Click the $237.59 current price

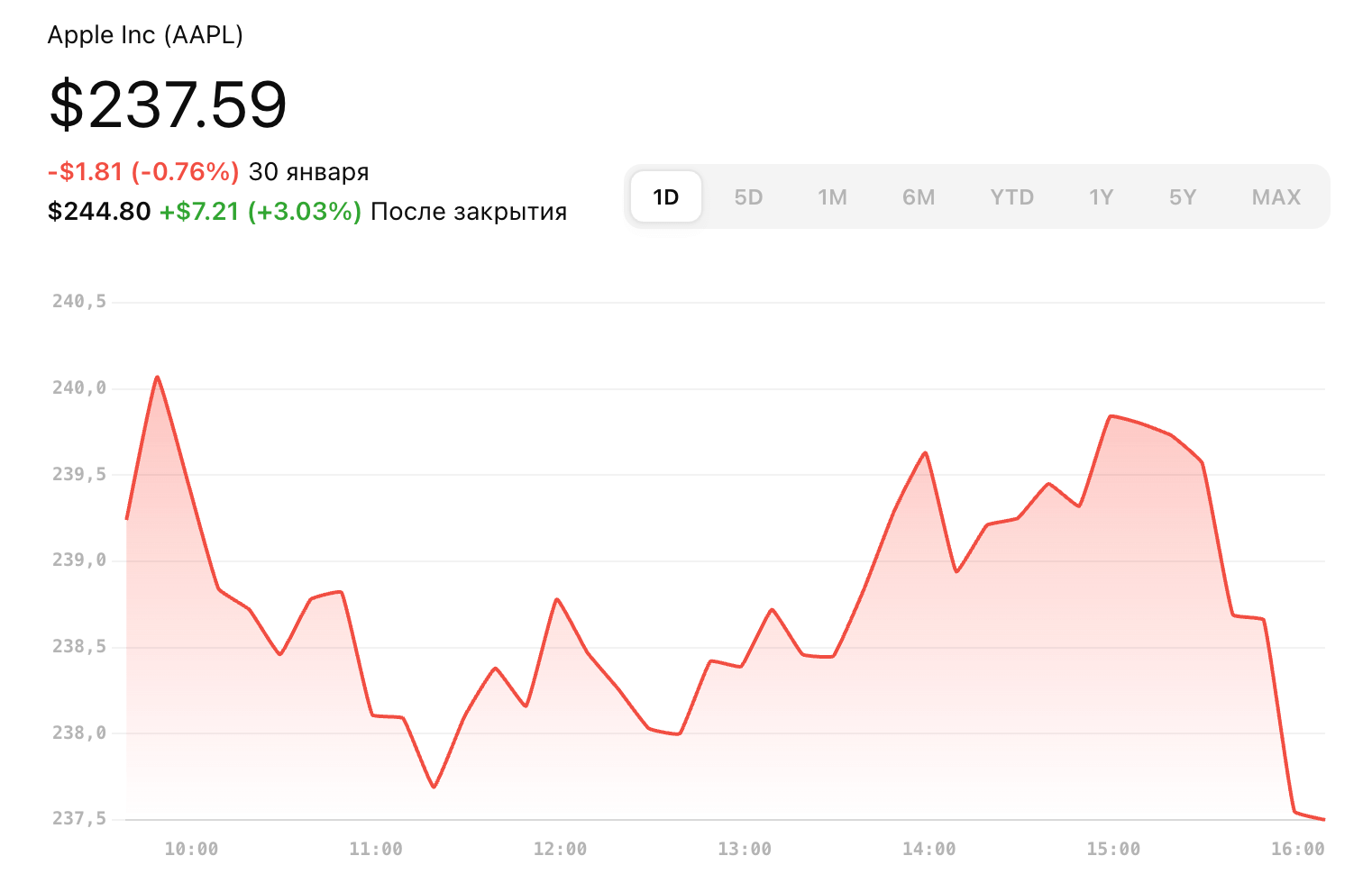tap(168, 105)
